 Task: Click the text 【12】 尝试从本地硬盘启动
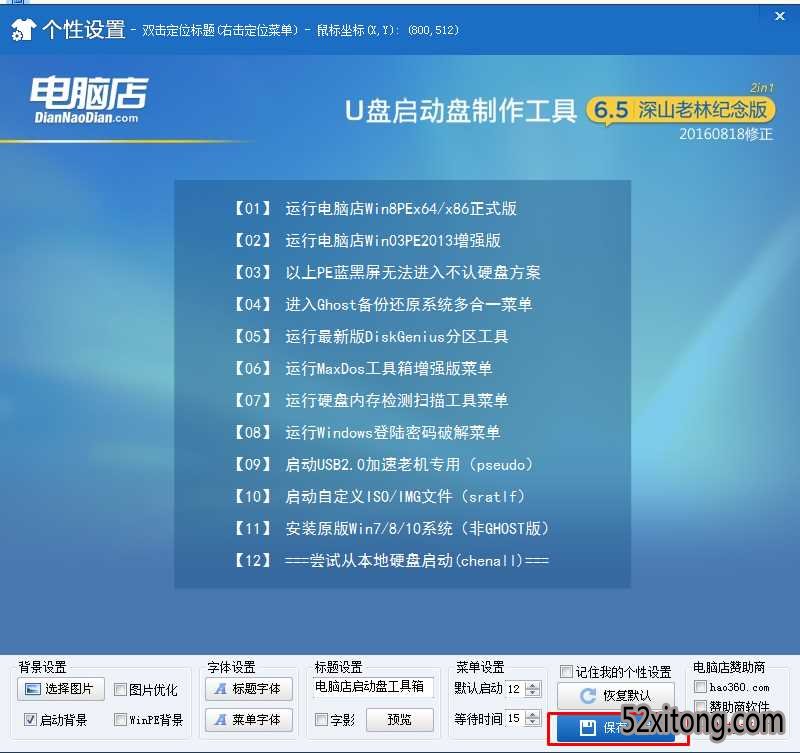[391, 561]
